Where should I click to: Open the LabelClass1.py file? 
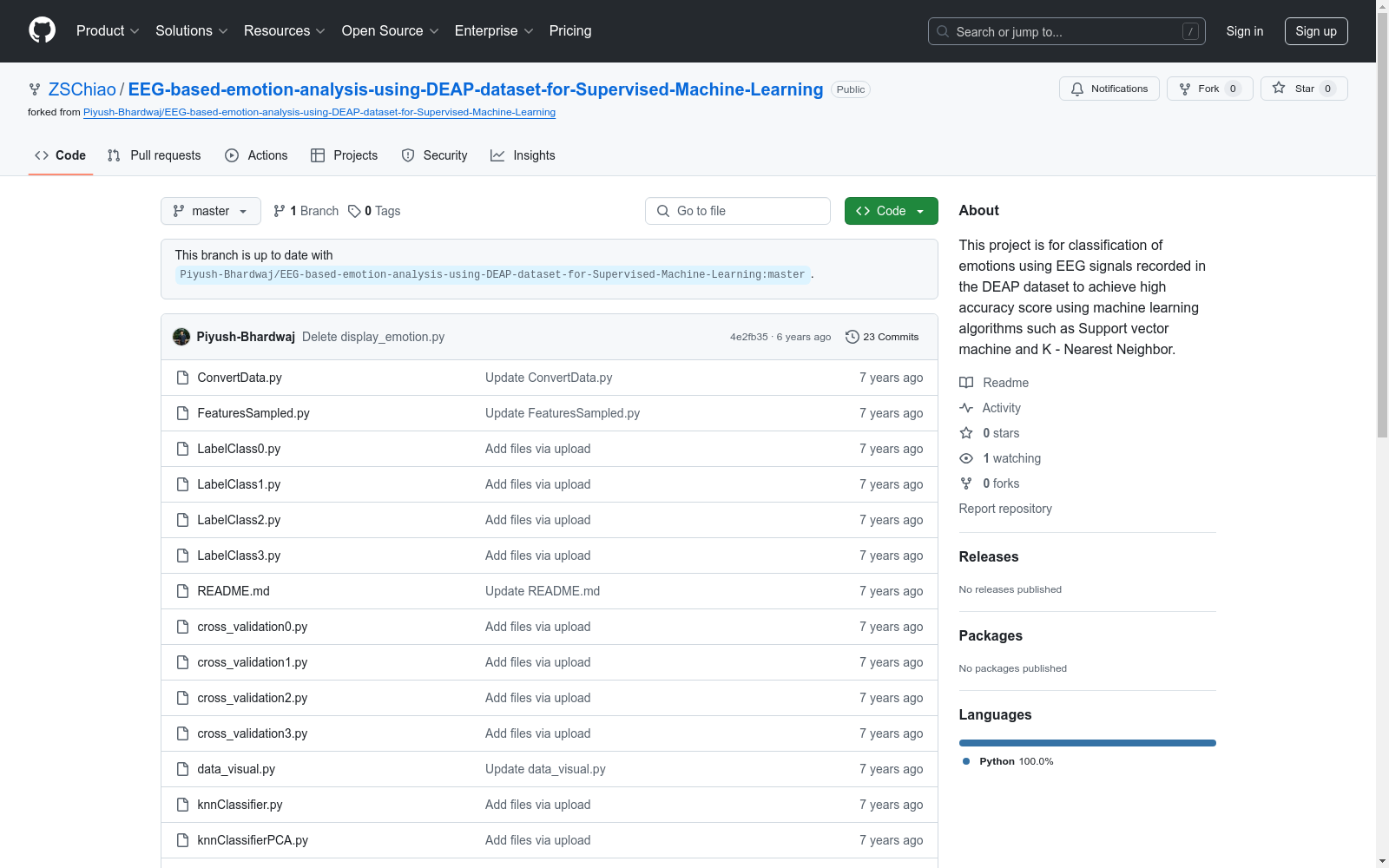coord(239,484)
